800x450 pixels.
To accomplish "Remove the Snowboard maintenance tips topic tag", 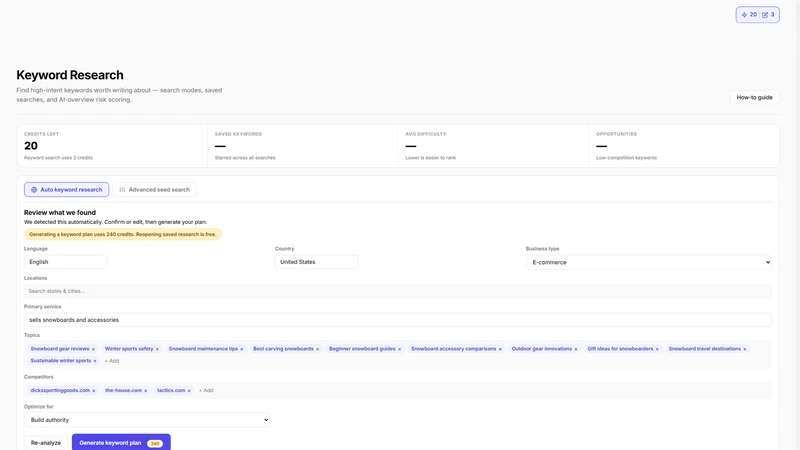I will pyautogui.click(x=242, y=349).
